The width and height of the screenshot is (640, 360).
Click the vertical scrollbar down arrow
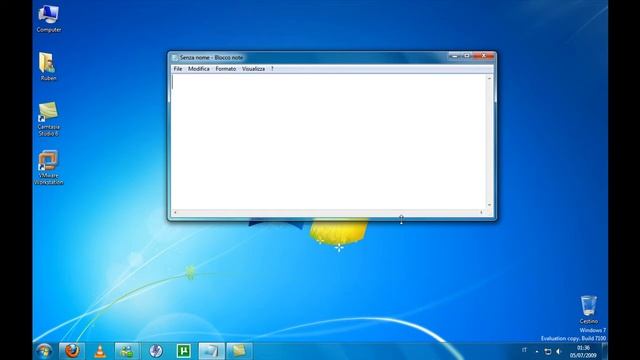point(489,205)
